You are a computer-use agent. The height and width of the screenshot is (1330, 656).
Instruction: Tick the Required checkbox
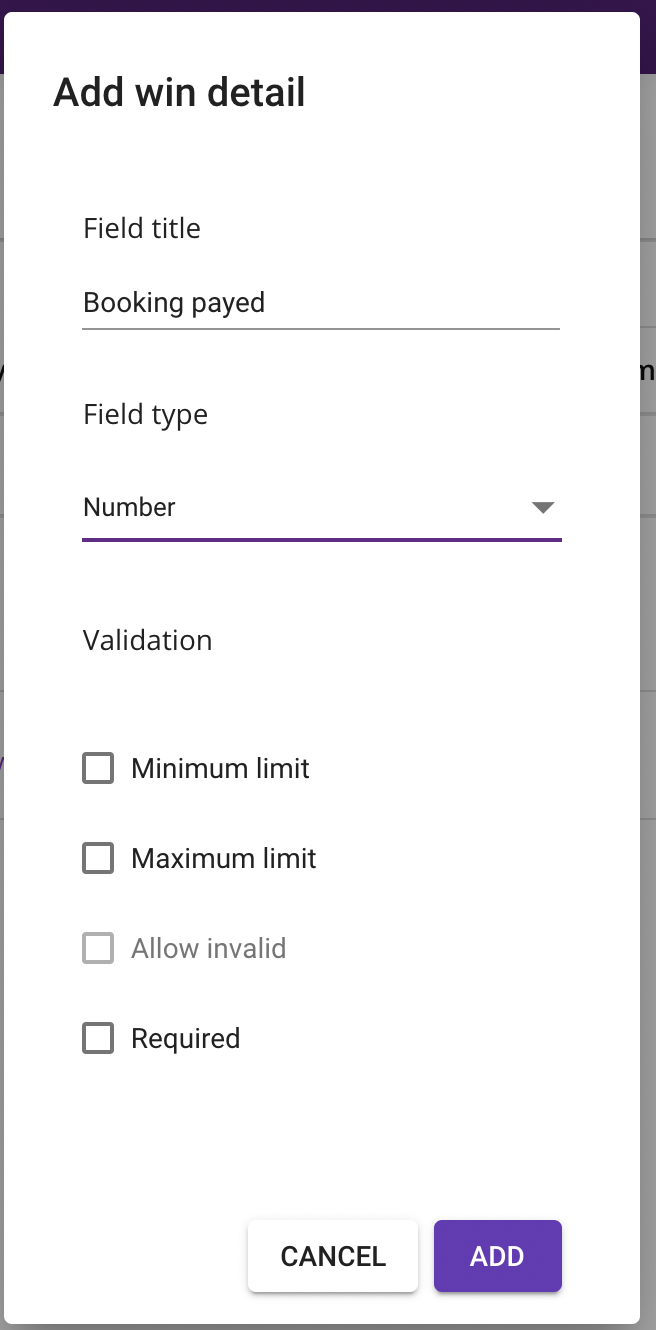98,1039
